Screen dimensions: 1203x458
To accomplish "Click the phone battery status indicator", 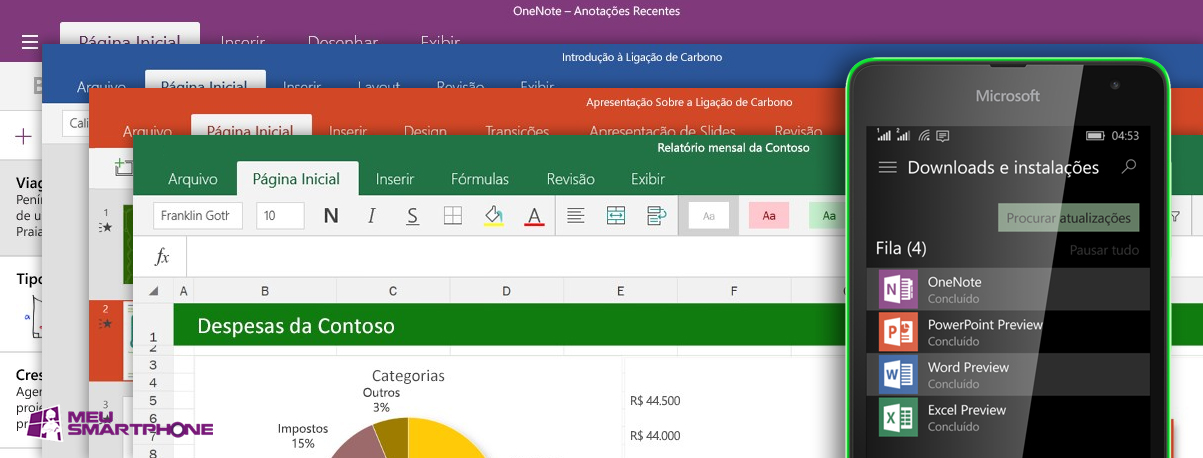I will point(1096,135).
